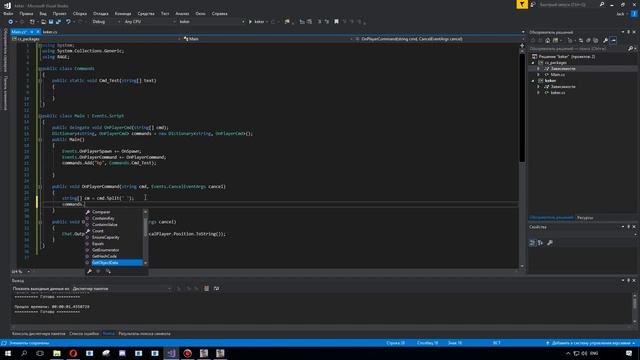Switch to the koker.cs editor tab
The width and height of the screenshot is (640, 360).
[x=50, y=32]
